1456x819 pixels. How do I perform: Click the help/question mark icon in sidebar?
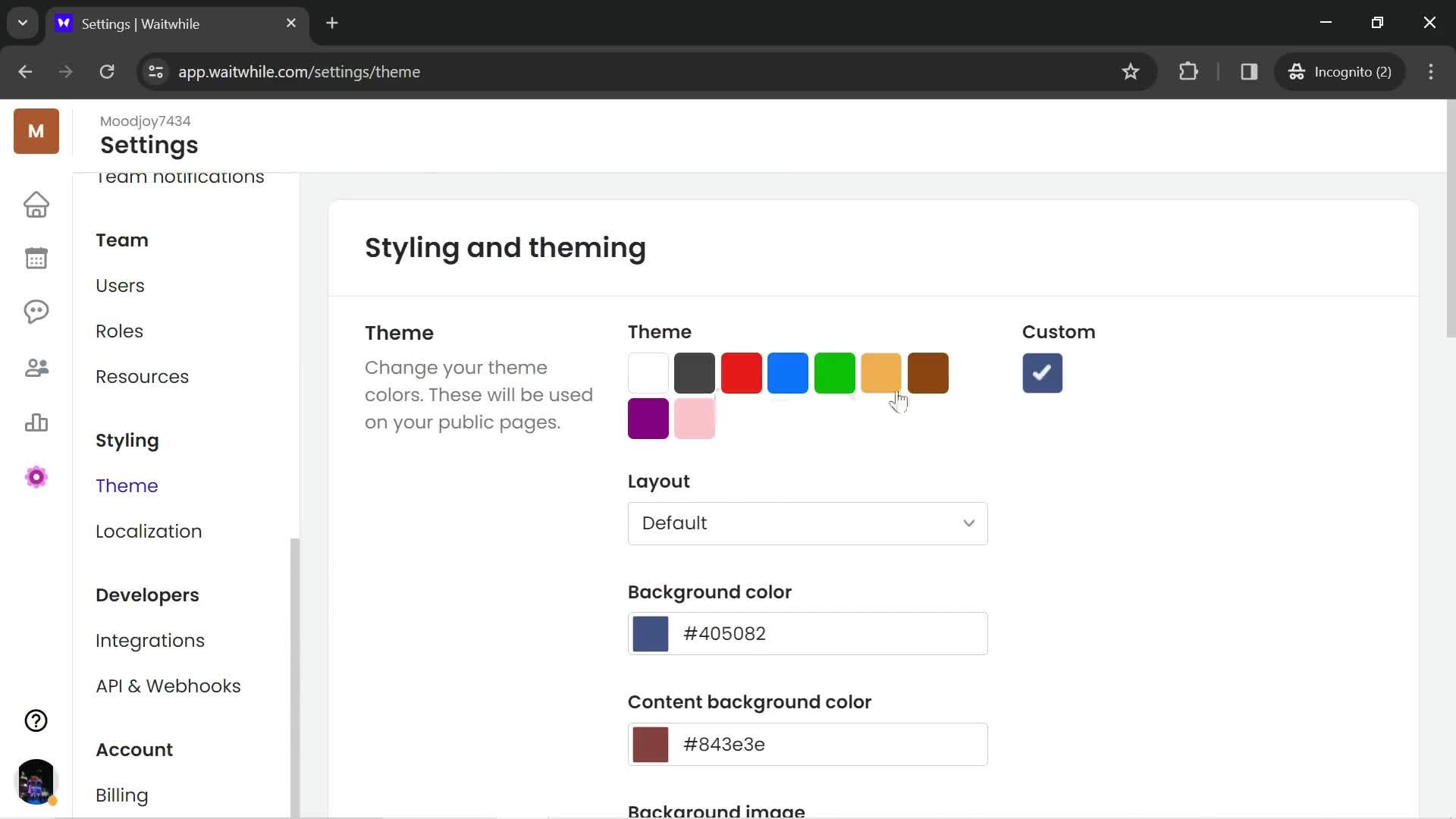pyautogui.click(x=35, y=720)
